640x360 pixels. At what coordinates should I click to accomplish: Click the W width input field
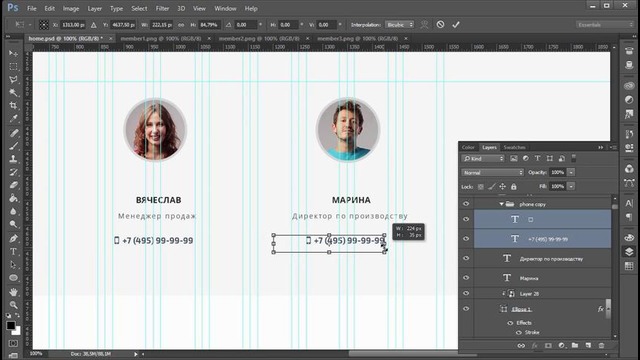[162, 24]
